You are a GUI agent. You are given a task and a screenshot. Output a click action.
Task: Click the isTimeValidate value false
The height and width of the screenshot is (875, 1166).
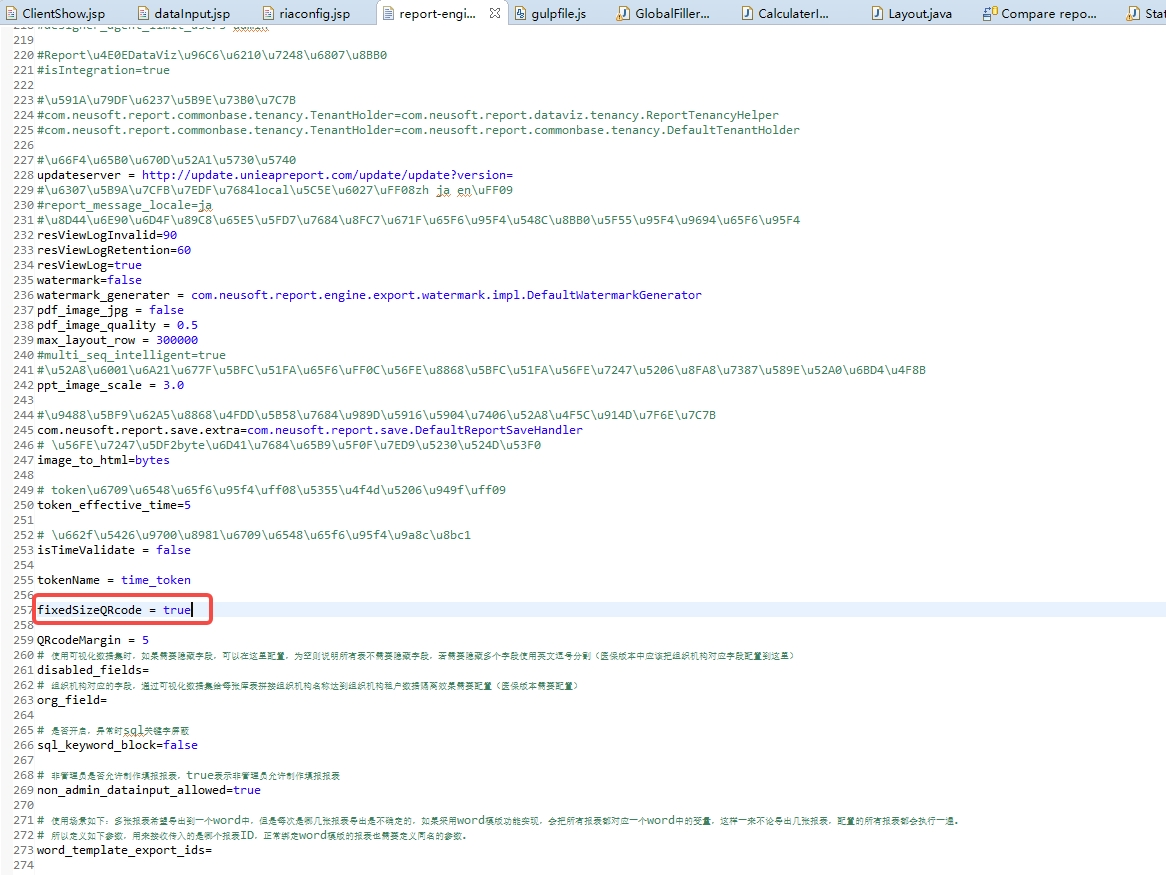tap(173, 549)
